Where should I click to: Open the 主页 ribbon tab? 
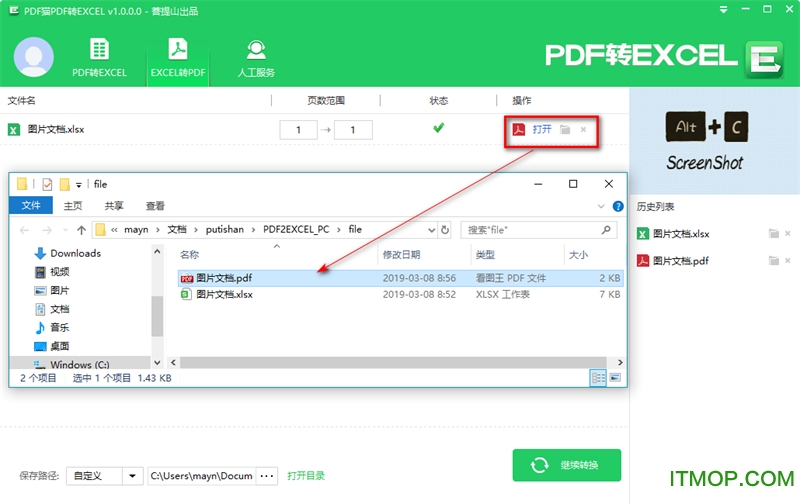click(72, 206)
